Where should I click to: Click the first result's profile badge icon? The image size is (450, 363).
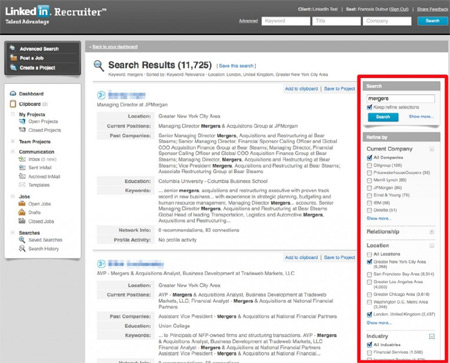click(101, 95)
